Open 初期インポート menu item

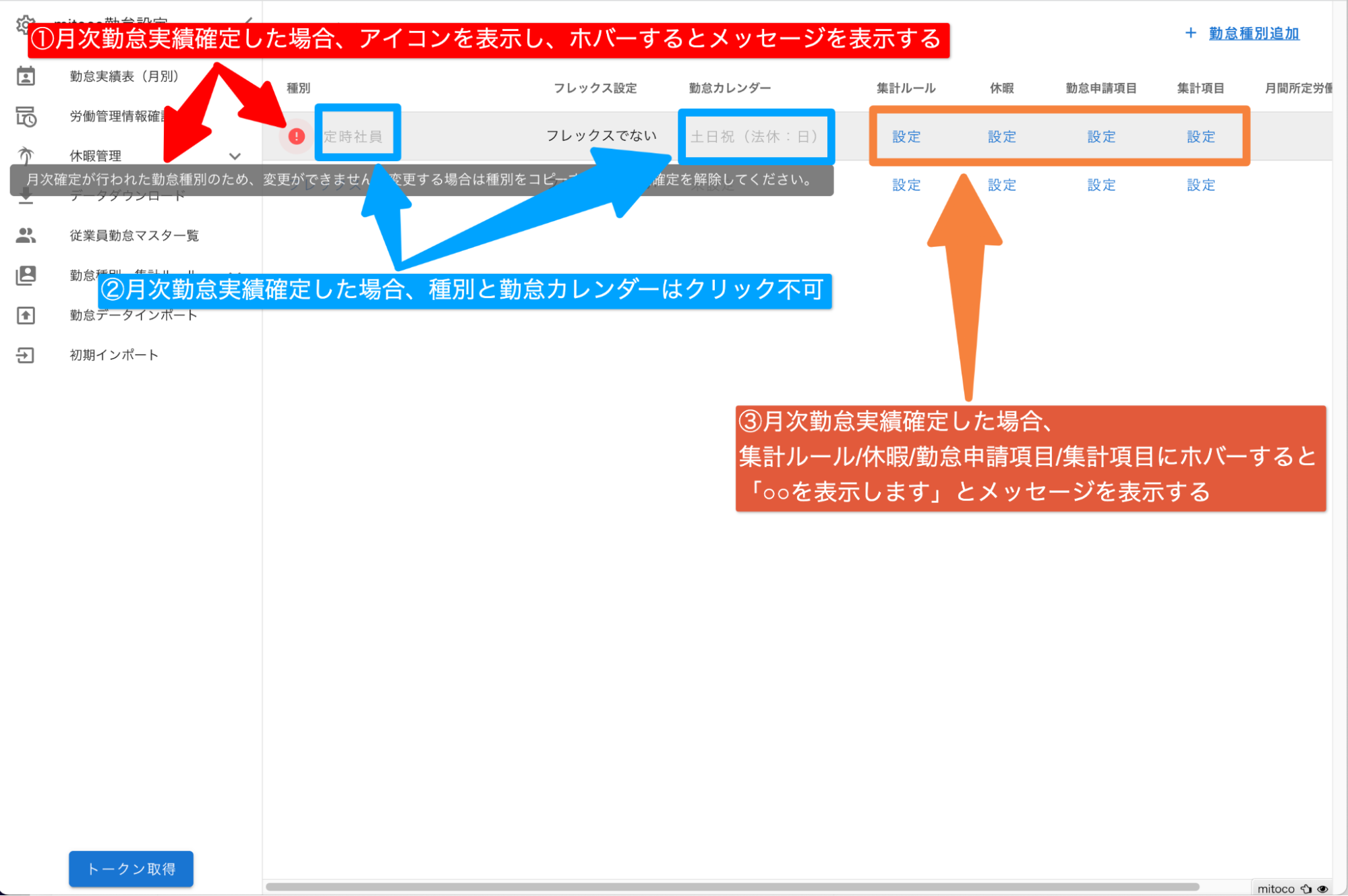(x=114, y=355)
